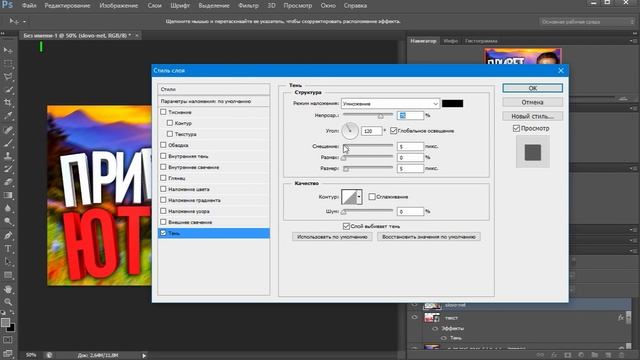Enable the Сглаживание checkbox

tap(372, 197)
